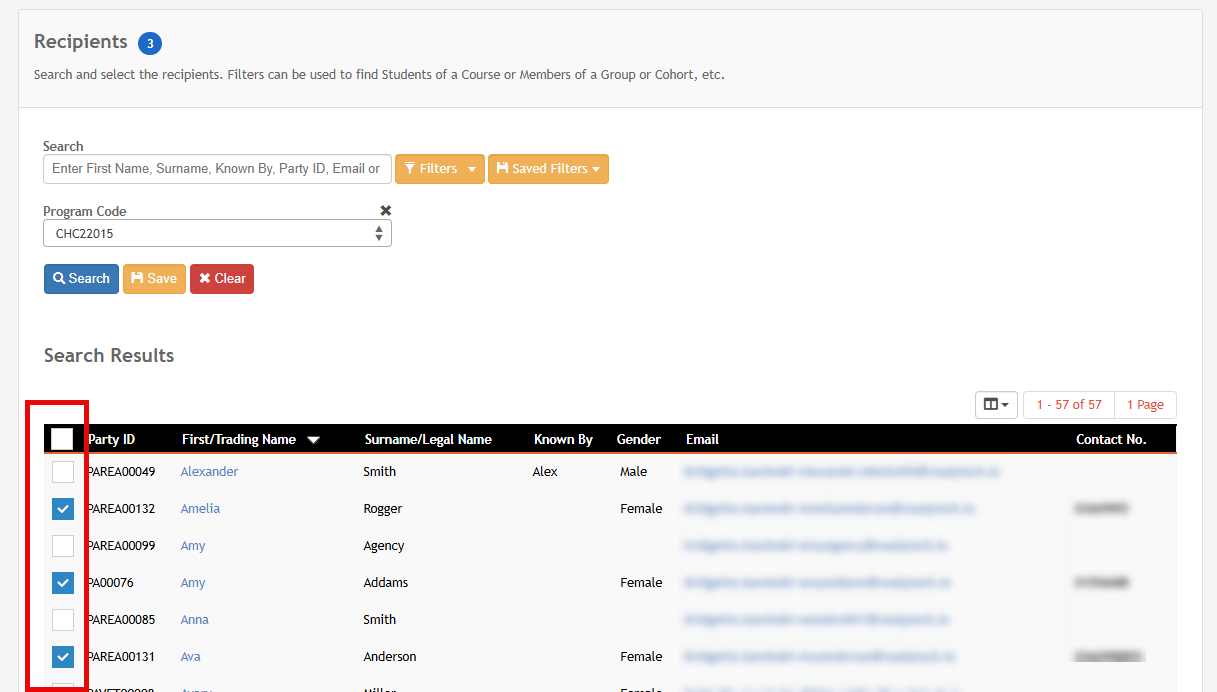The image size is (1217, 692).
Task: Check the box for Alexander Smith
Action: (x=62, y=472)
